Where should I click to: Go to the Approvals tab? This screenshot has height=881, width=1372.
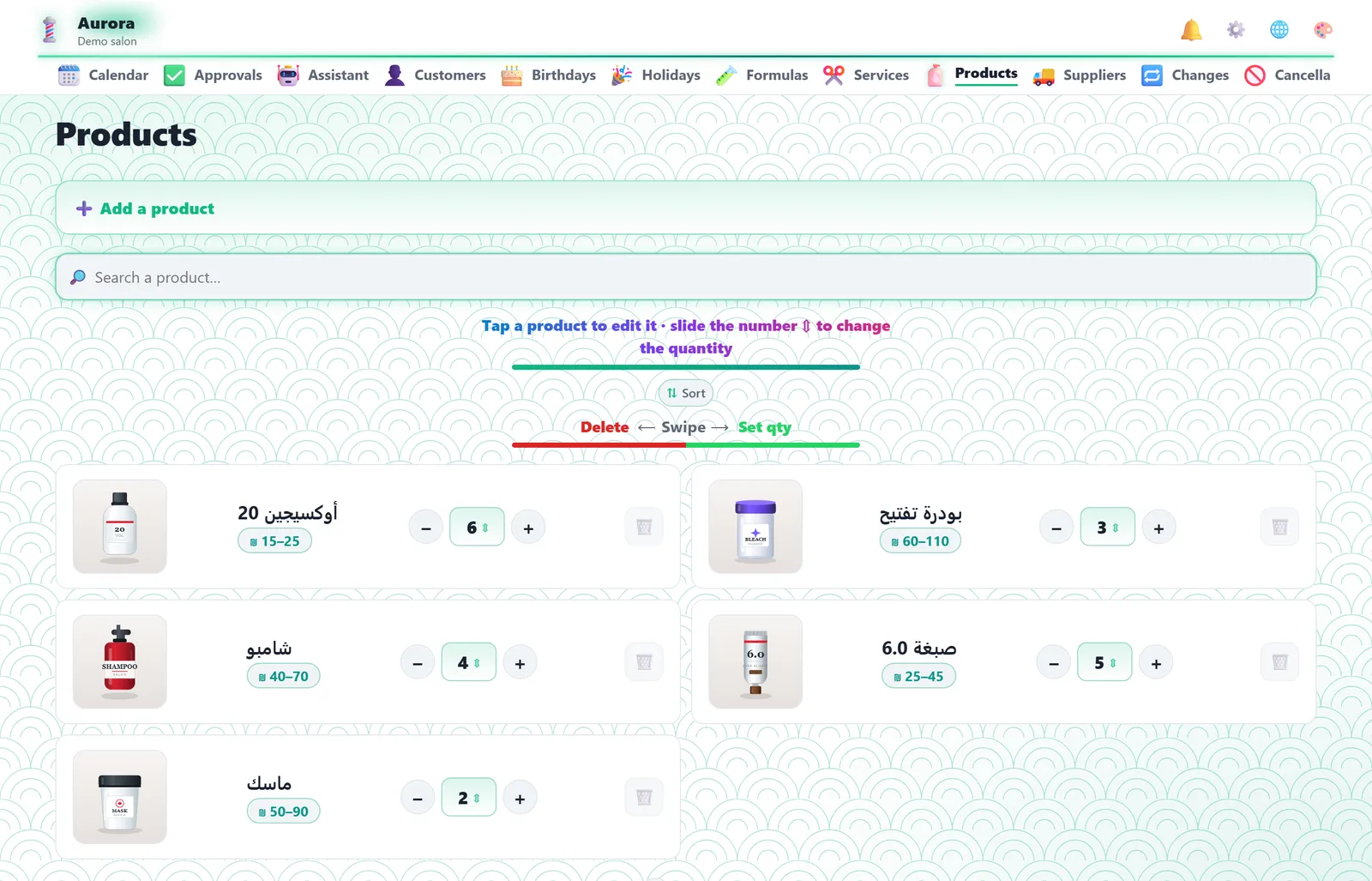coord(213,75)
